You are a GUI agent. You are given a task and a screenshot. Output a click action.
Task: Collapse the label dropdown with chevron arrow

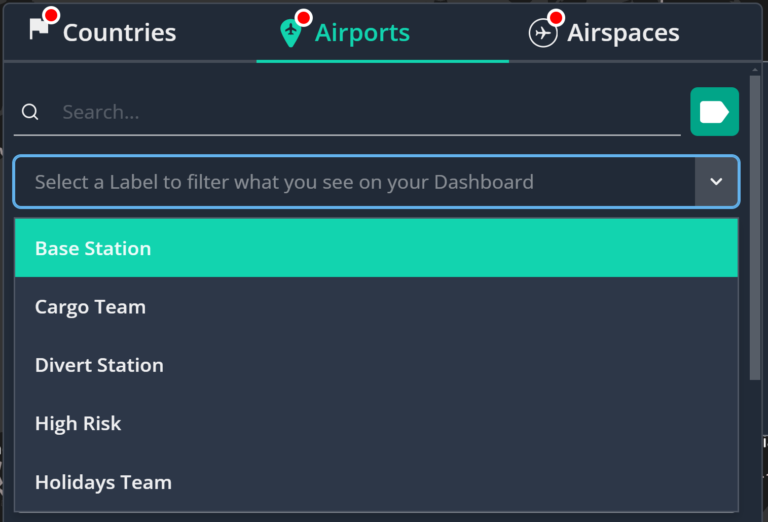point(716,182)
